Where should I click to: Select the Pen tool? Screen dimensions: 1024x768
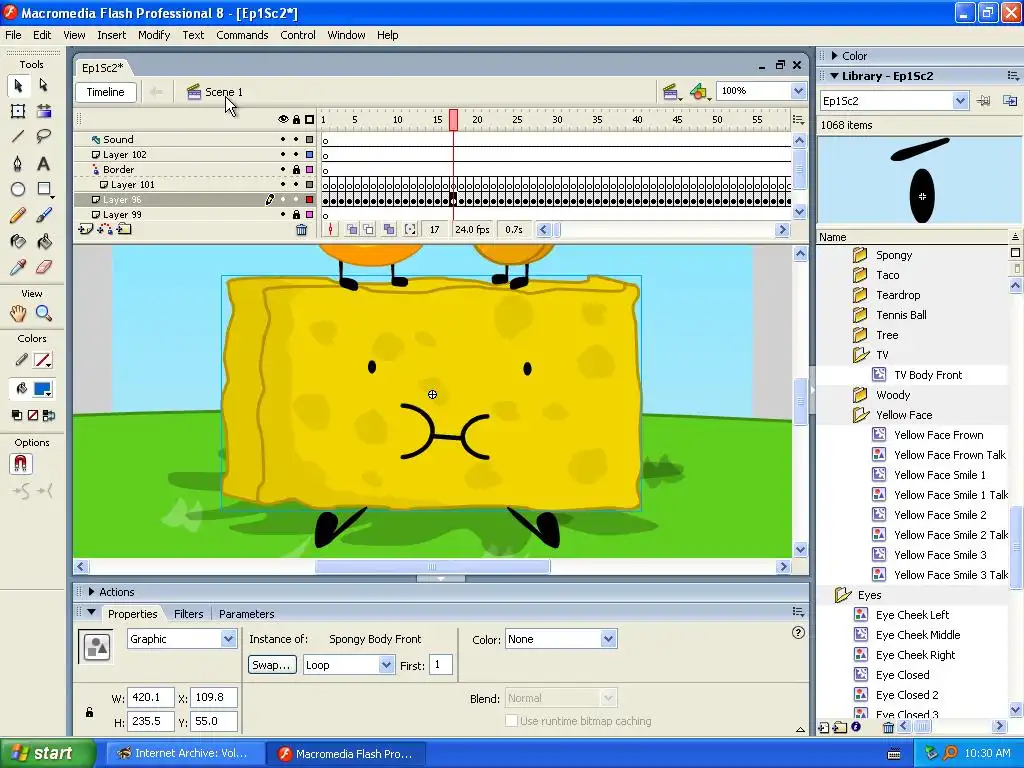click(x=18, y=163)
